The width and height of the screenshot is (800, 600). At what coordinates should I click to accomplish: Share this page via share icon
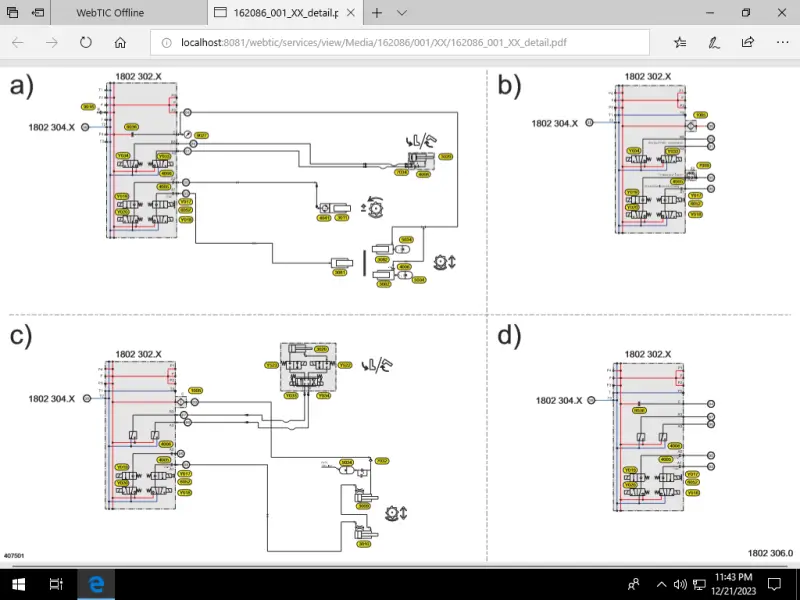[x=747, y=43]
